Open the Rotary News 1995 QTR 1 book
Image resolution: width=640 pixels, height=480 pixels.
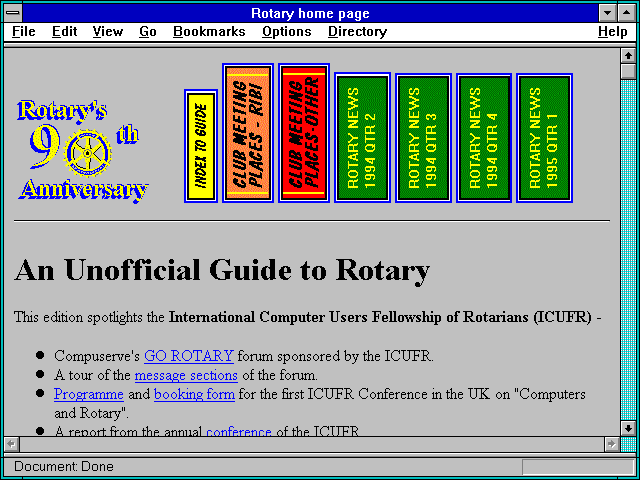point(544,138)
